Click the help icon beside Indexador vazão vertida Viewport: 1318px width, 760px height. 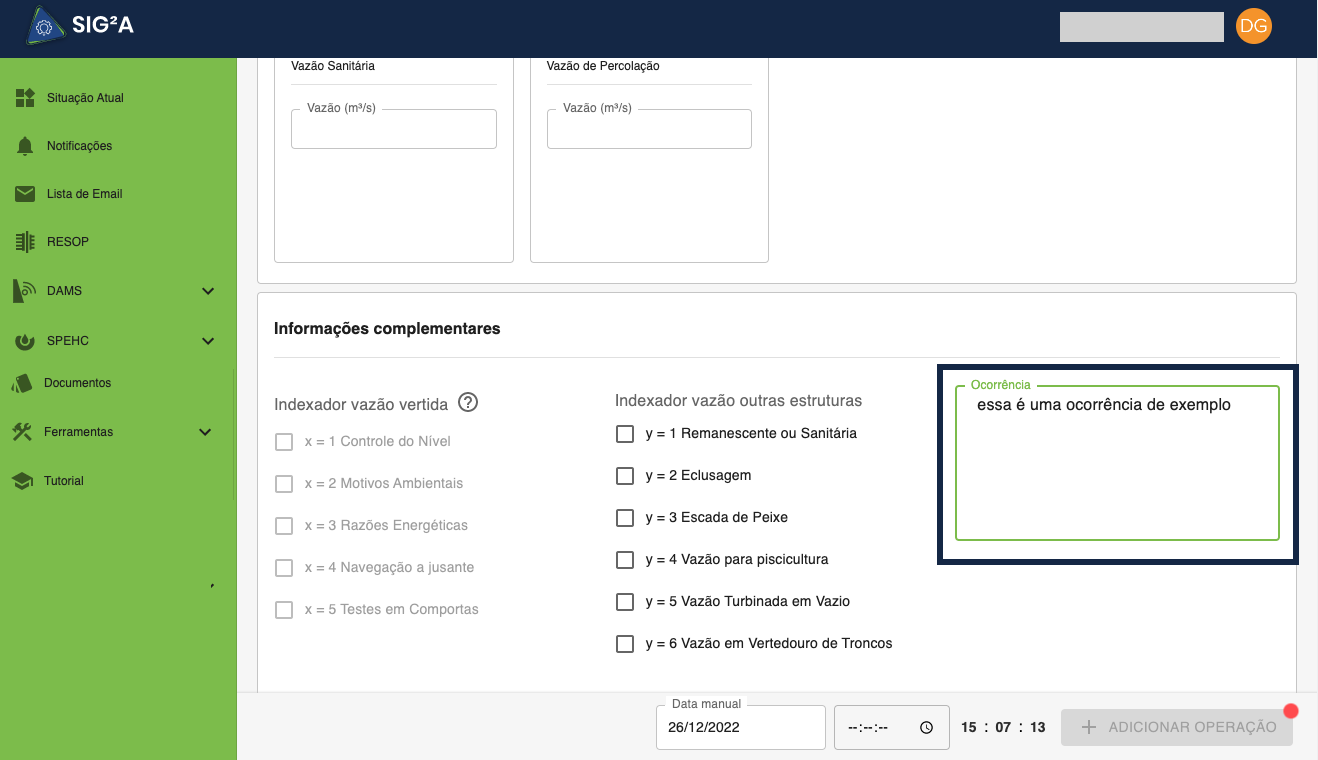click(x=467, y=403)
